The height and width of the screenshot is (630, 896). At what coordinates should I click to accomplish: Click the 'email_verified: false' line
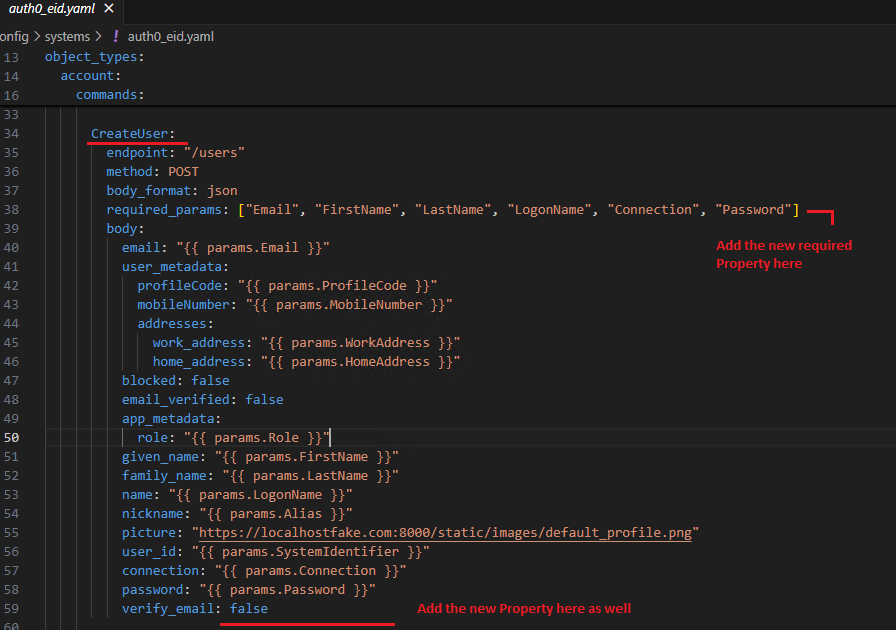[x=202, y=399]
